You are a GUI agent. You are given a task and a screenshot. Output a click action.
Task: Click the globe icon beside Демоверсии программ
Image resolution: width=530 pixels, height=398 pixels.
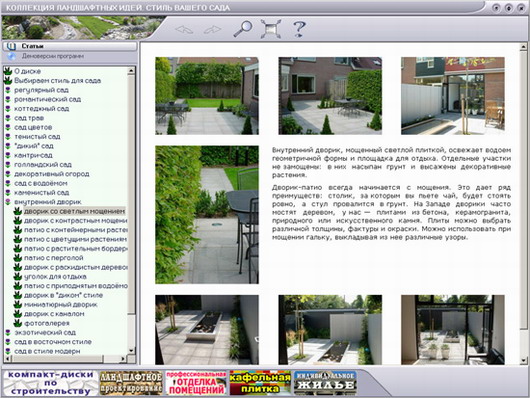coord(12,56)
